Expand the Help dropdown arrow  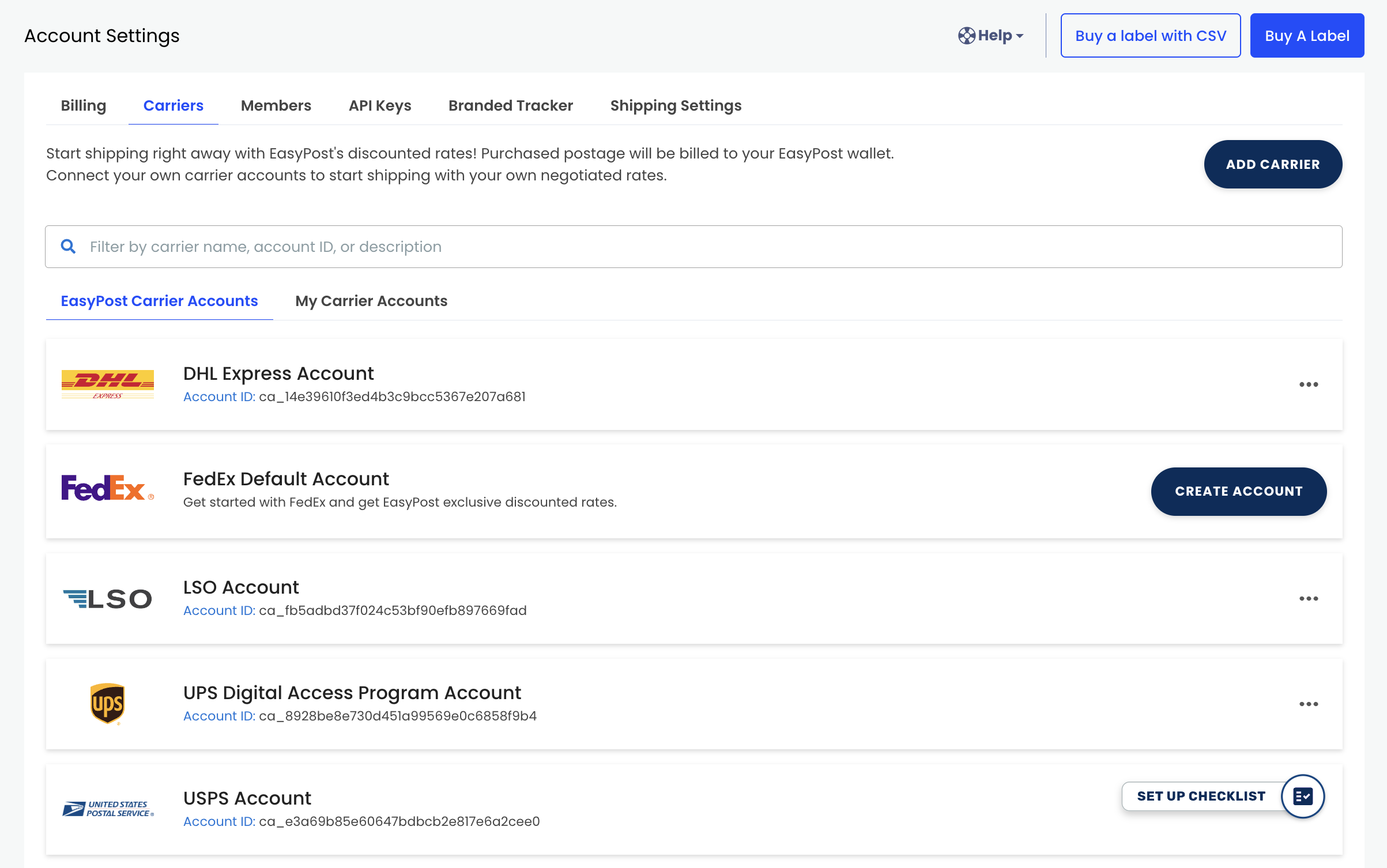point(1020,36)
